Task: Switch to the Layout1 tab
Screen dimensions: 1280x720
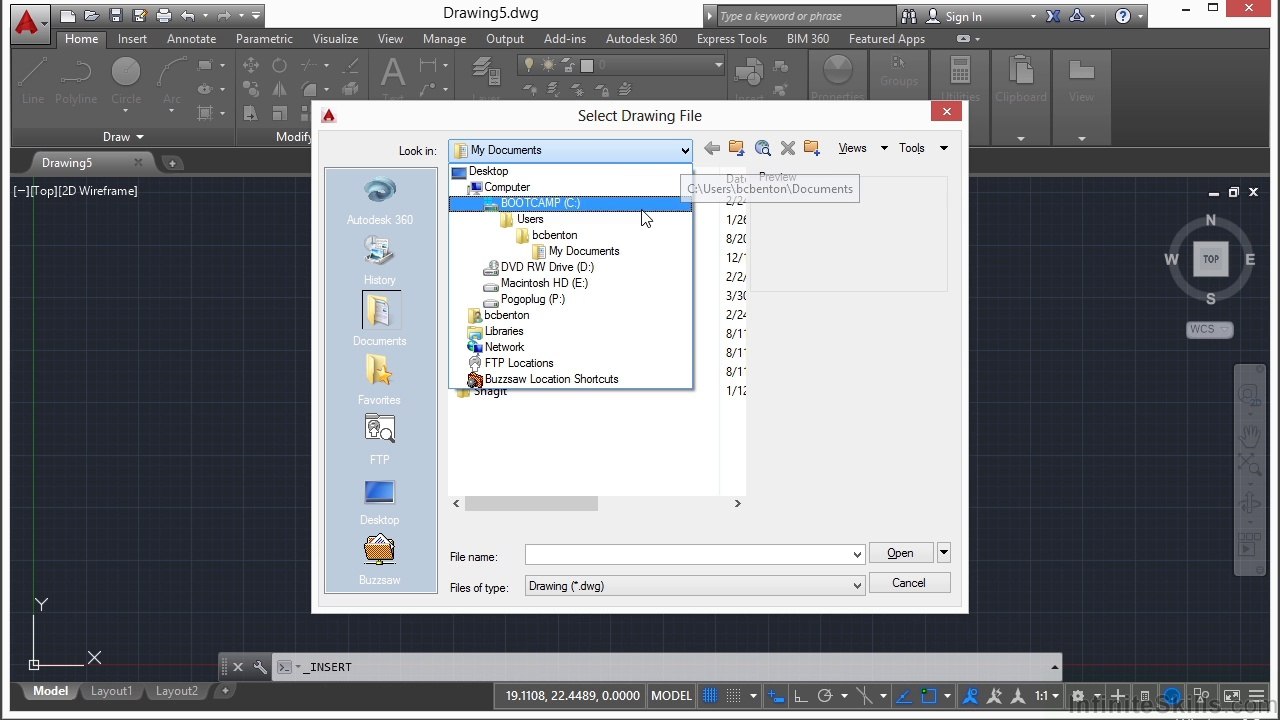Action: [x=112, y=691]
